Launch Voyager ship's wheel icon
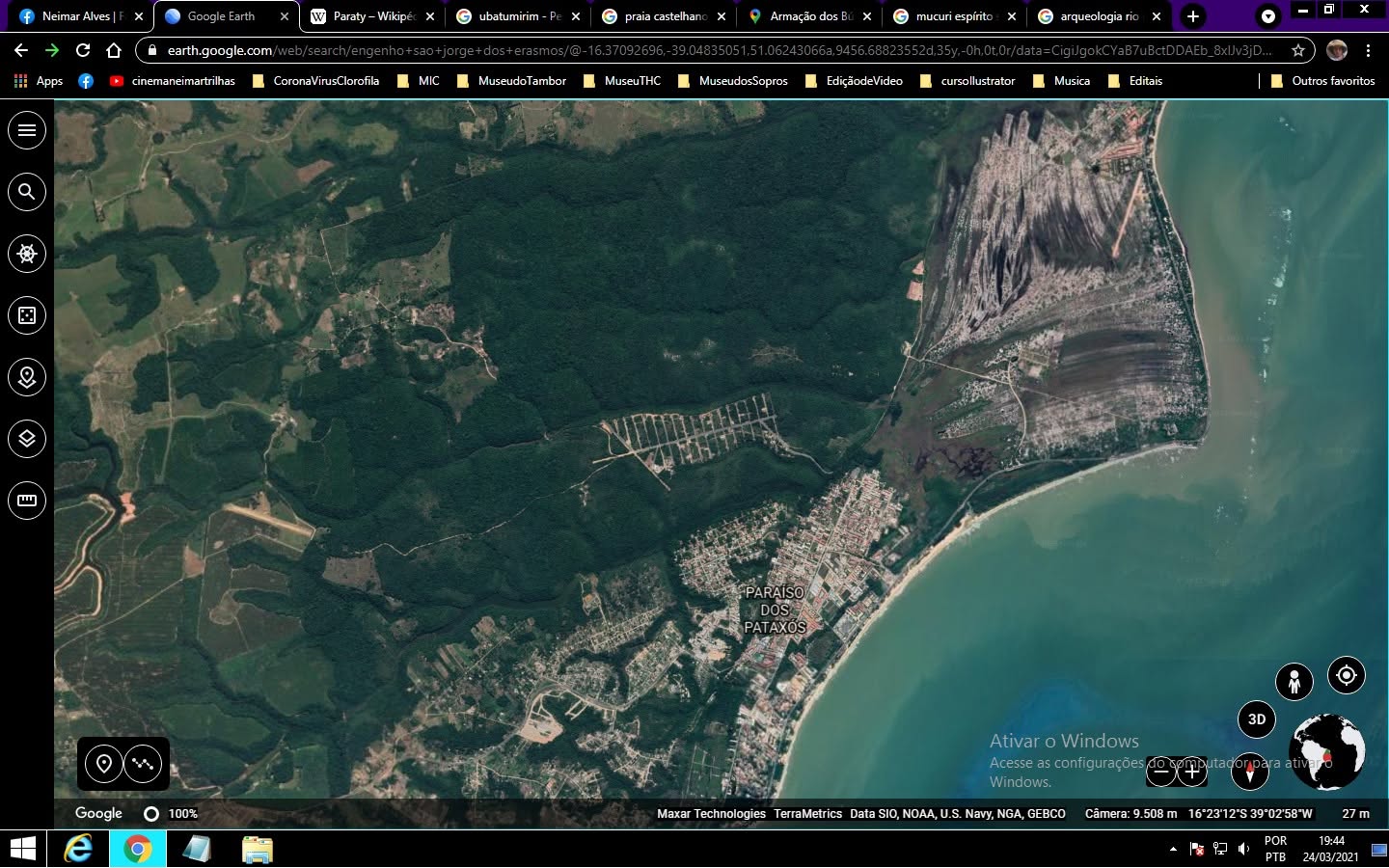This screenshot has height=868, width=1389. click(x=27, y=254)
